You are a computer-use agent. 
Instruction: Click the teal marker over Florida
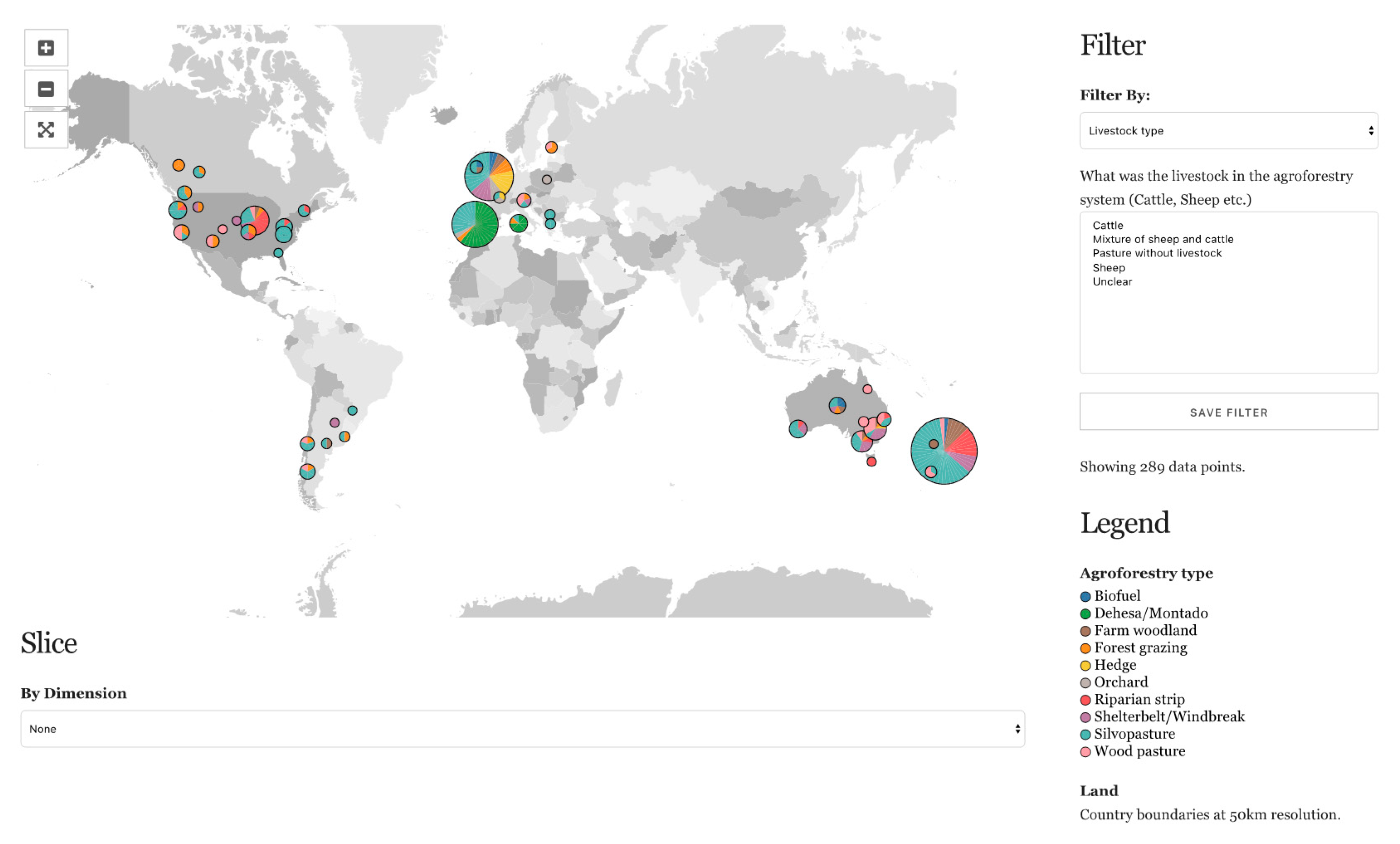278,253
